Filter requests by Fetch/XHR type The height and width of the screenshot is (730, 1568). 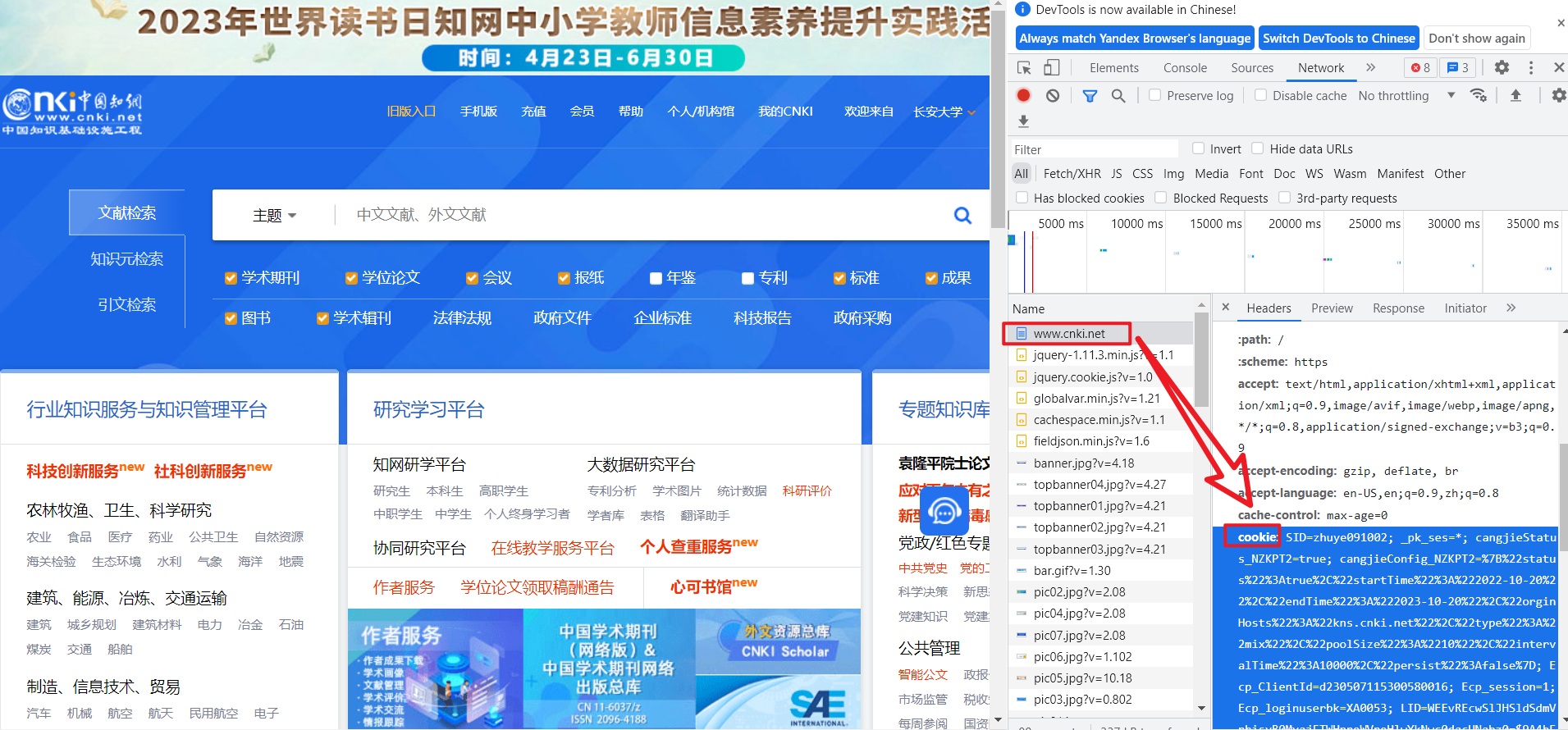click(1072, 173)
